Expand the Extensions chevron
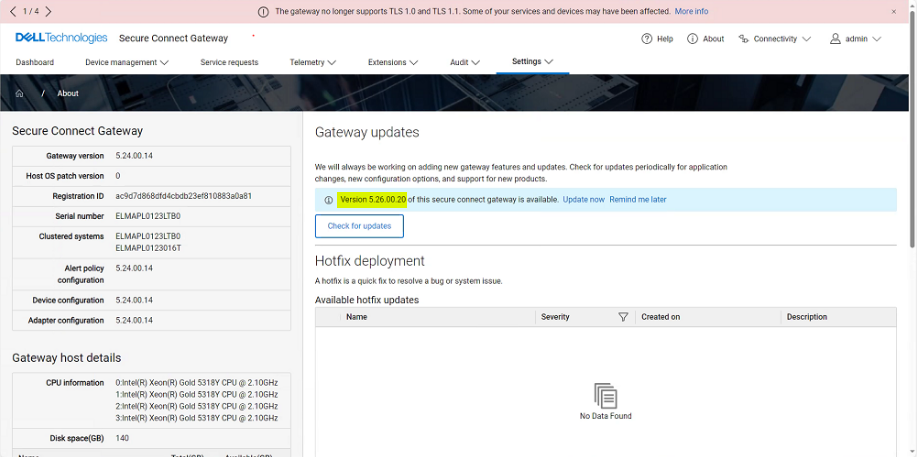The height and width of the screenshot is (457, 917). (413, 62)
